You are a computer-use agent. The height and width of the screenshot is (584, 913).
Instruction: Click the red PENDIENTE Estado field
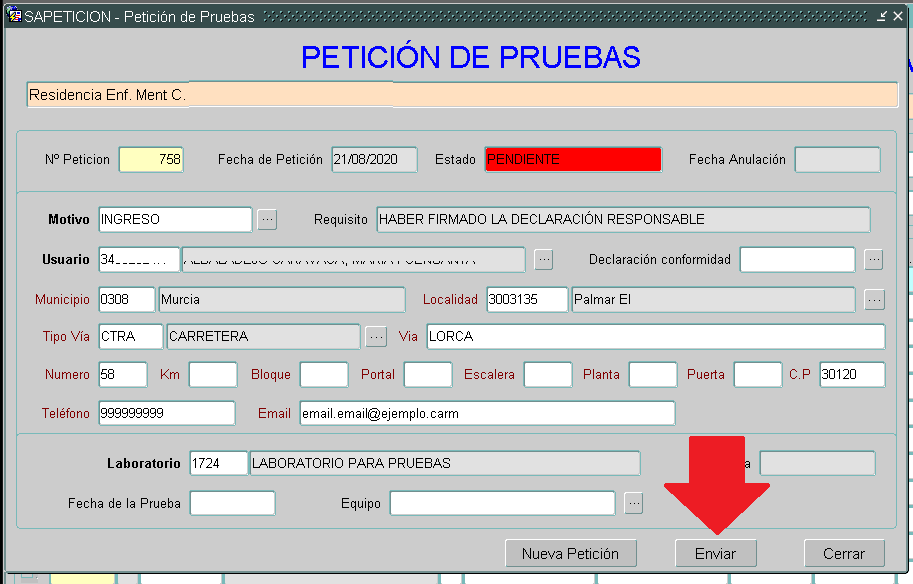click(573, 160)
